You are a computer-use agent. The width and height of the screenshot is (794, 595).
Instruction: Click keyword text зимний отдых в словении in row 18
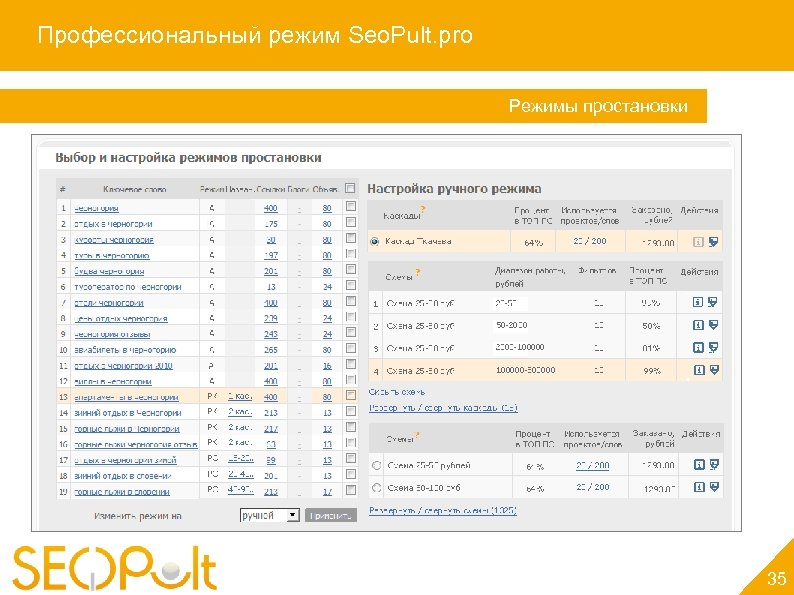[123, 476]
